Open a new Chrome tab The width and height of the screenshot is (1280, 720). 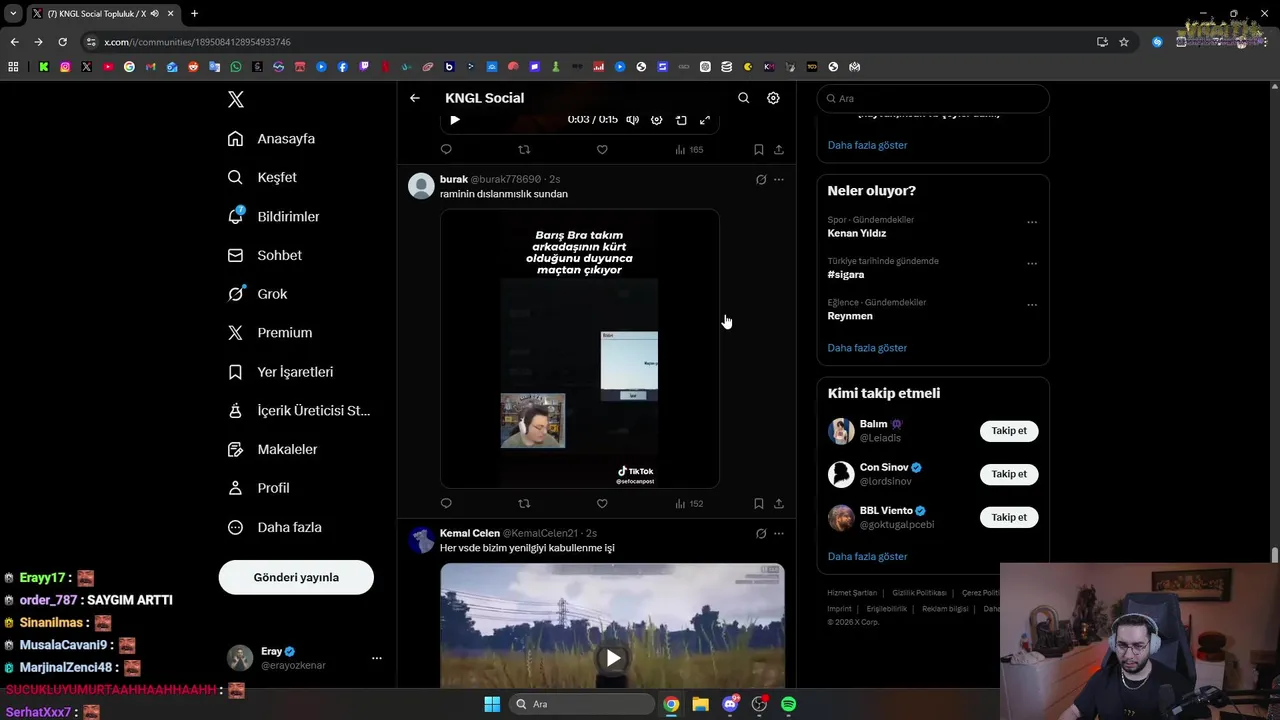(194, 13)
